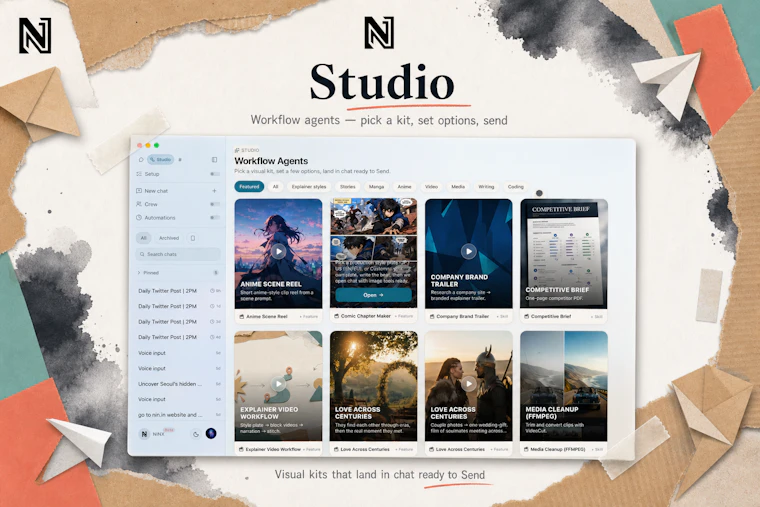The height and width of the screenshot is (507, 760).
Task: Click the Media Cleanup (FFMPEG) footer icon
Action: [526, 449]
